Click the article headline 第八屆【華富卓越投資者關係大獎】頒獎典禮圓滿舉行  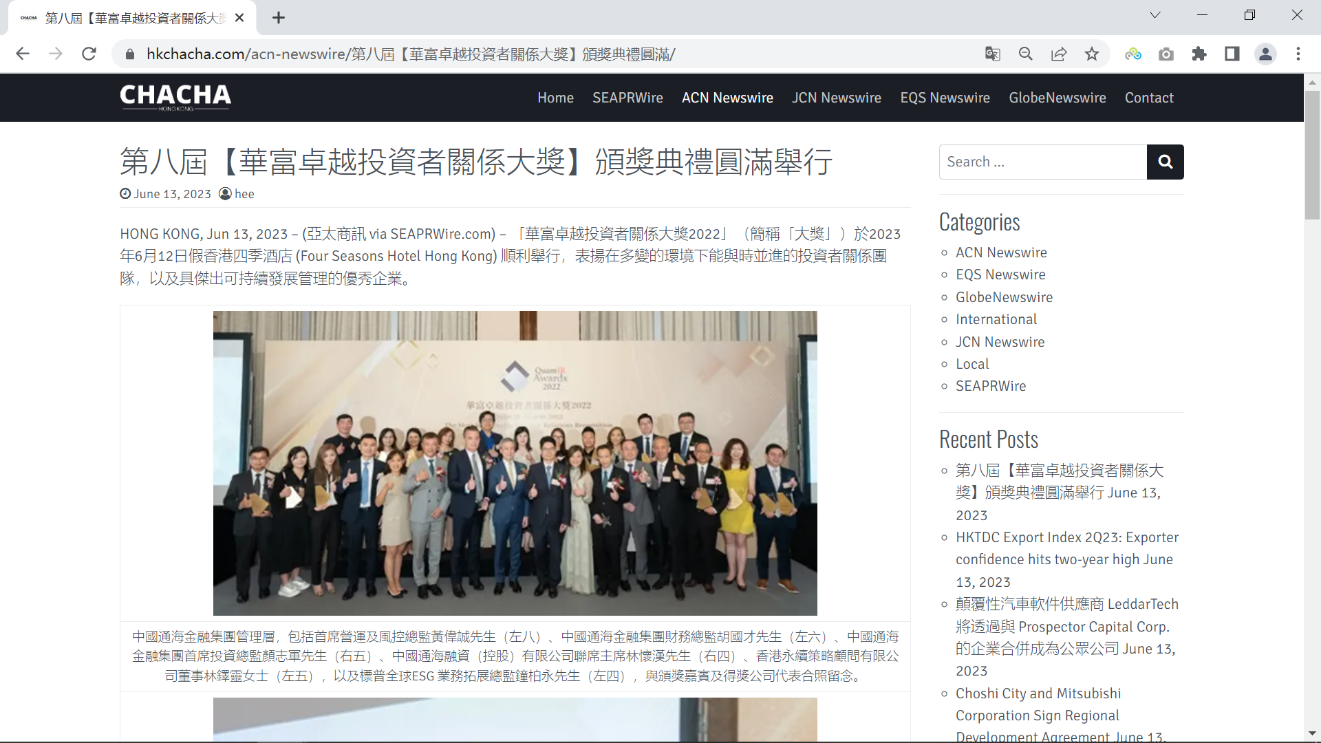[x=476, y=161]
